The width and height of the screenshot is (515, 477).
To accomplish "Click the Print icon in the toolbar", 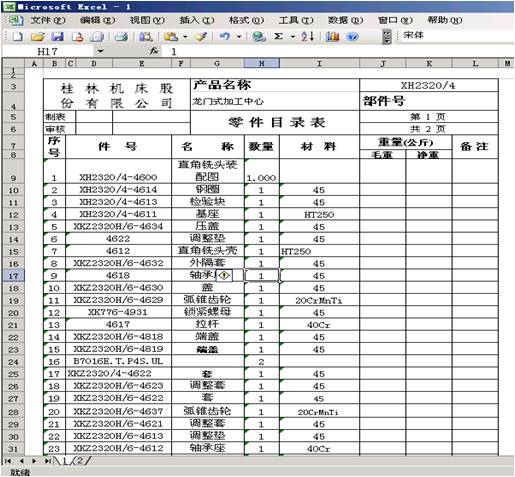I will [x=121, y=36].
